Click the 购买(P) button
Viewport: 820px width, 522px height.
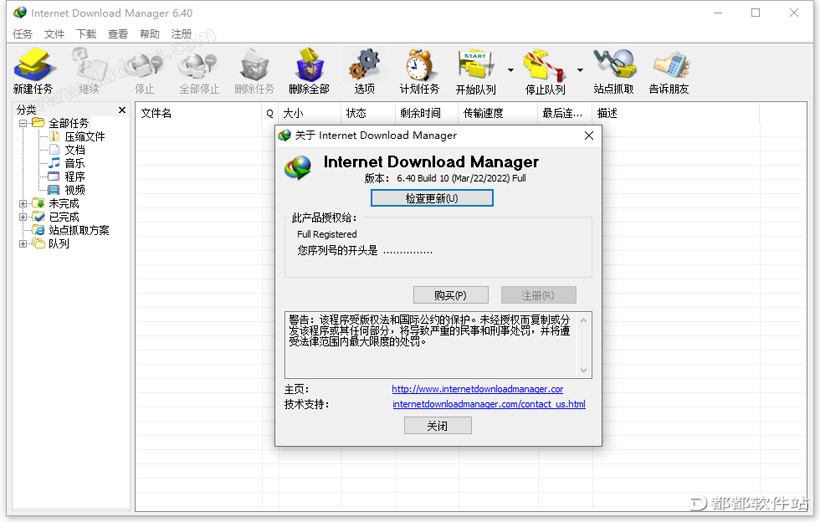click(x=450, y=295)
